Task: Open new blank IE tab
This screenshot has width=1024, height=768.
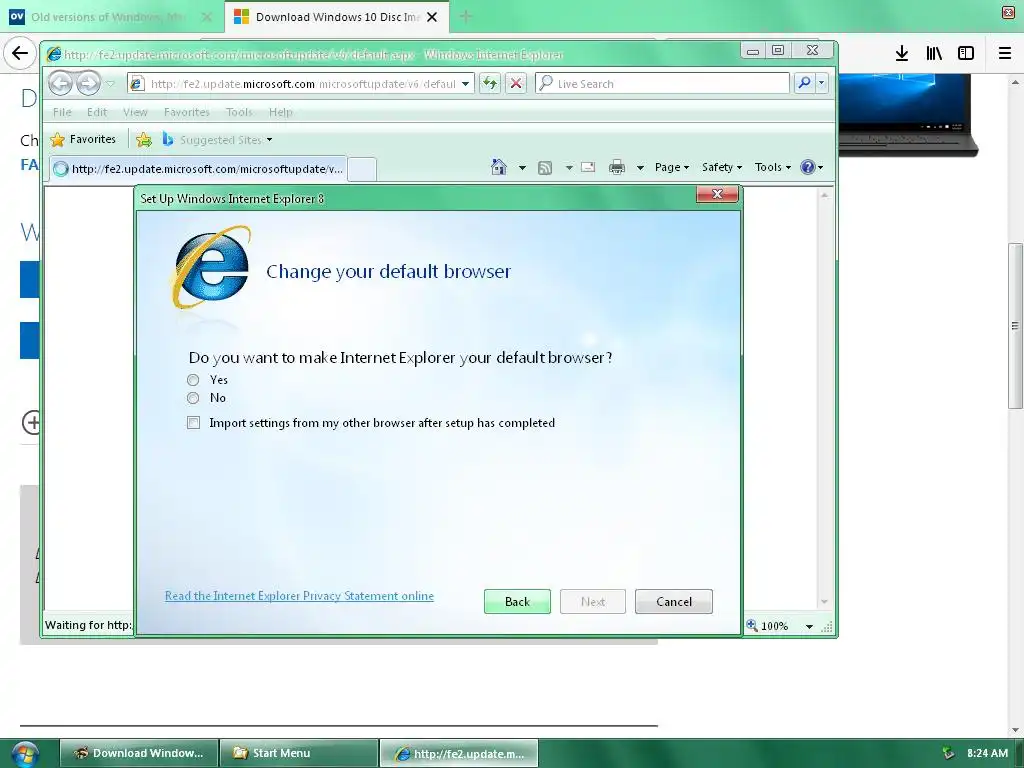Action: (362, 169)
